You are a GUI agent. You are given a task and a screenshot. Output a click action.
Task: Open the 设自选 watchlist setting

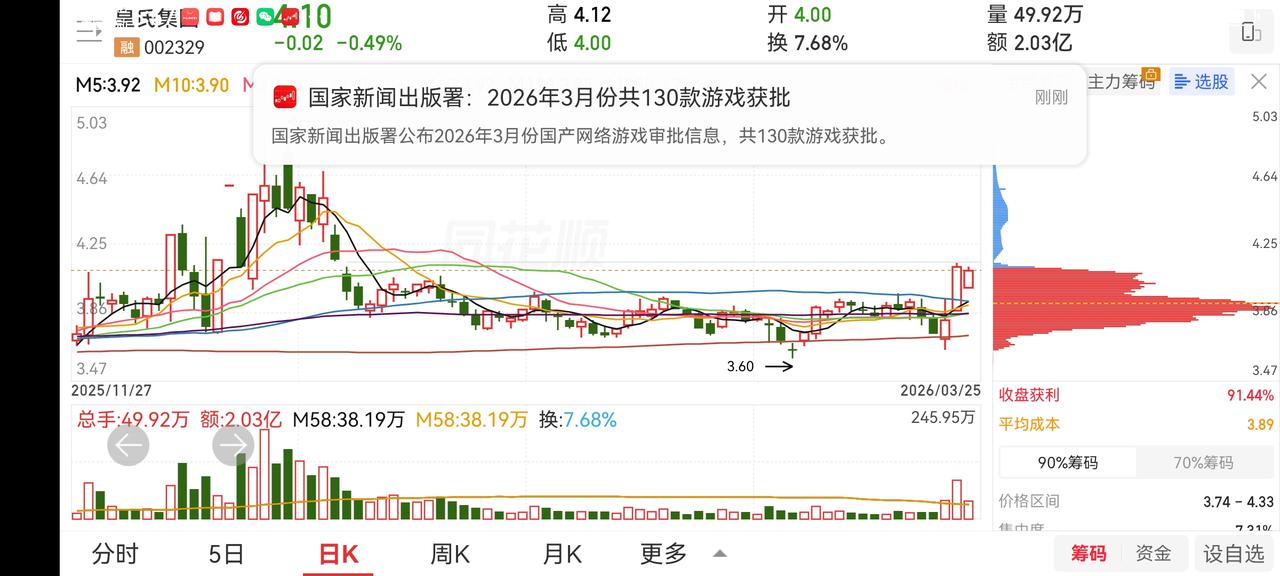(x=1233, y=553)
